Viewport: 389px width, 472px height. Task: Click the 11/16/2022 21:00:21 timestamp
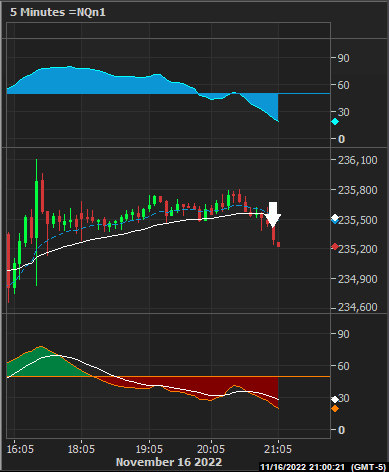tap(302, 467)
